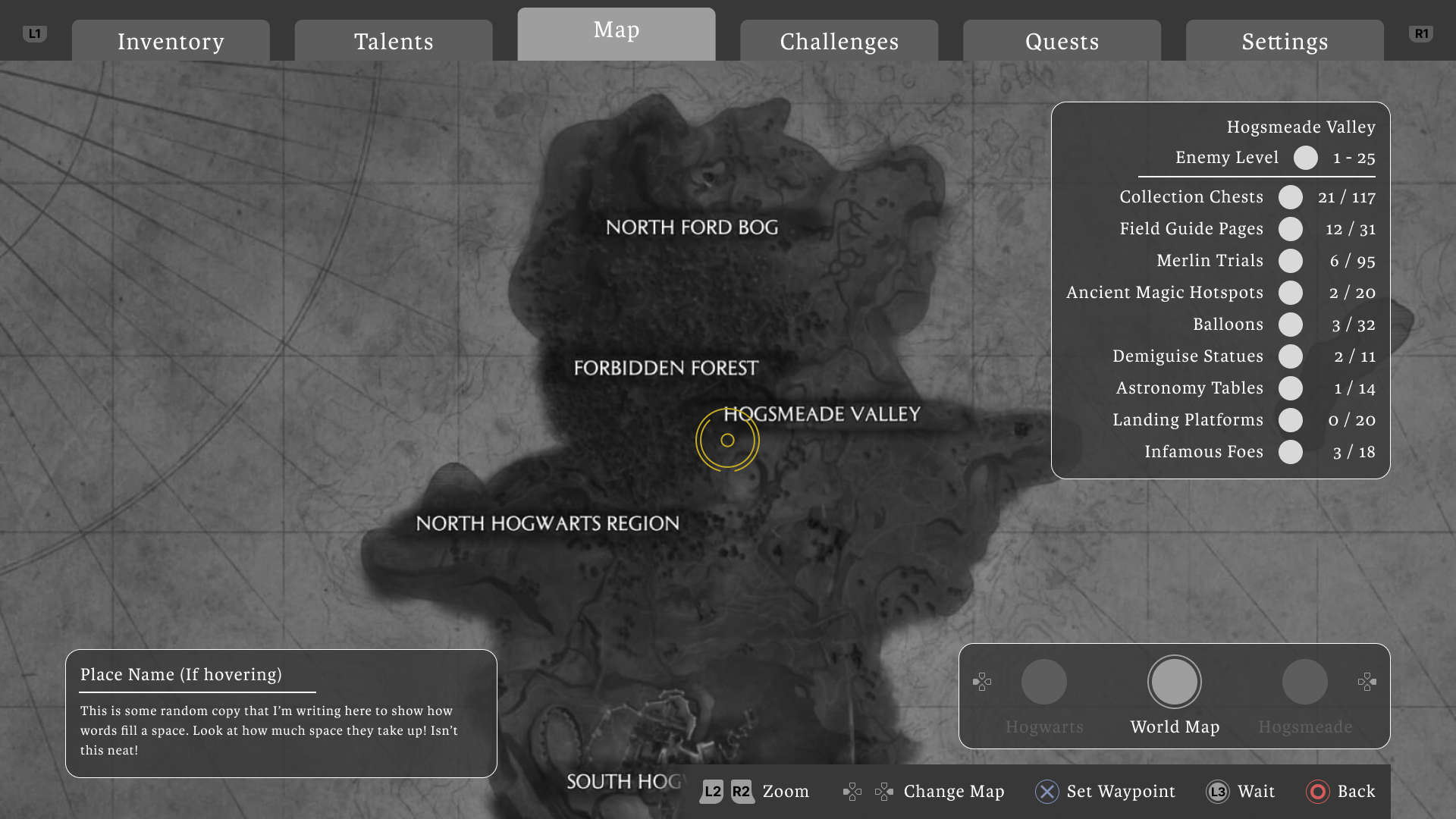Switch to the Challenges tab
This screenshot has height=819, width=1456.
[839, 42]
